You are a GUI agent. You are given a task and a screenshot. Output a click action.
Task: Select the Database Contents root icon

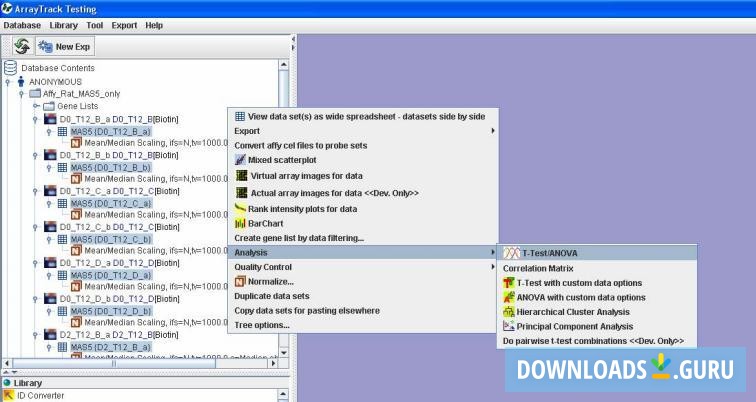[10, 68]
